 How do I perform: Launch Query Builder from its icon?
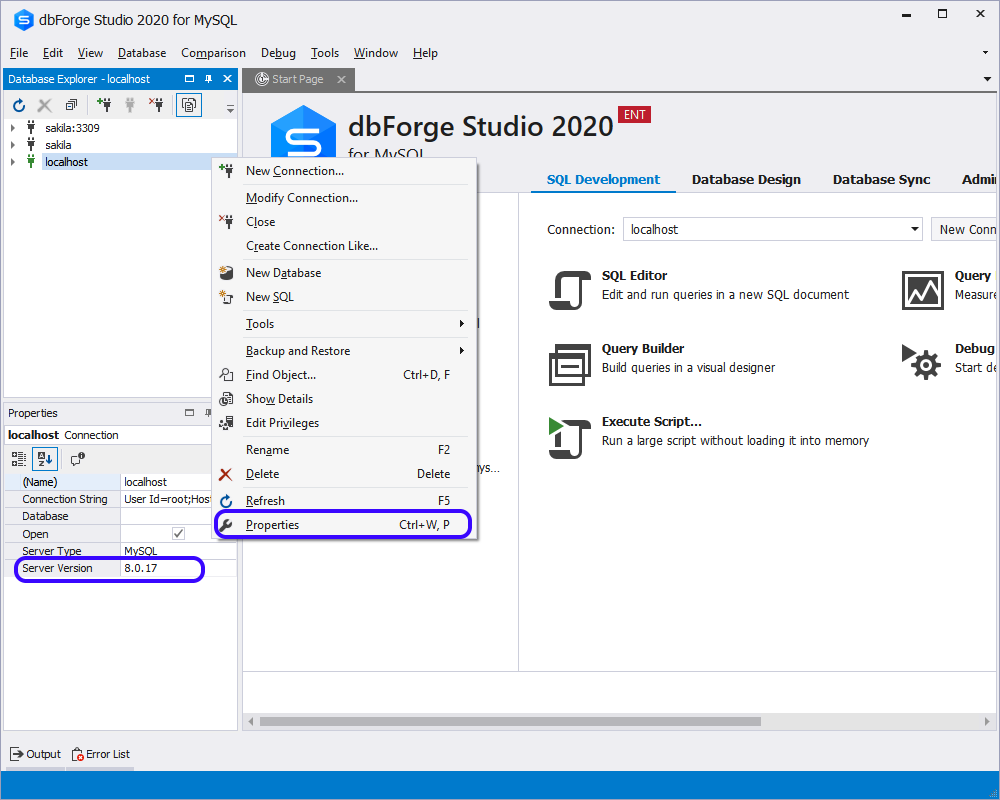pyautogui.click(x=567, y=363)
